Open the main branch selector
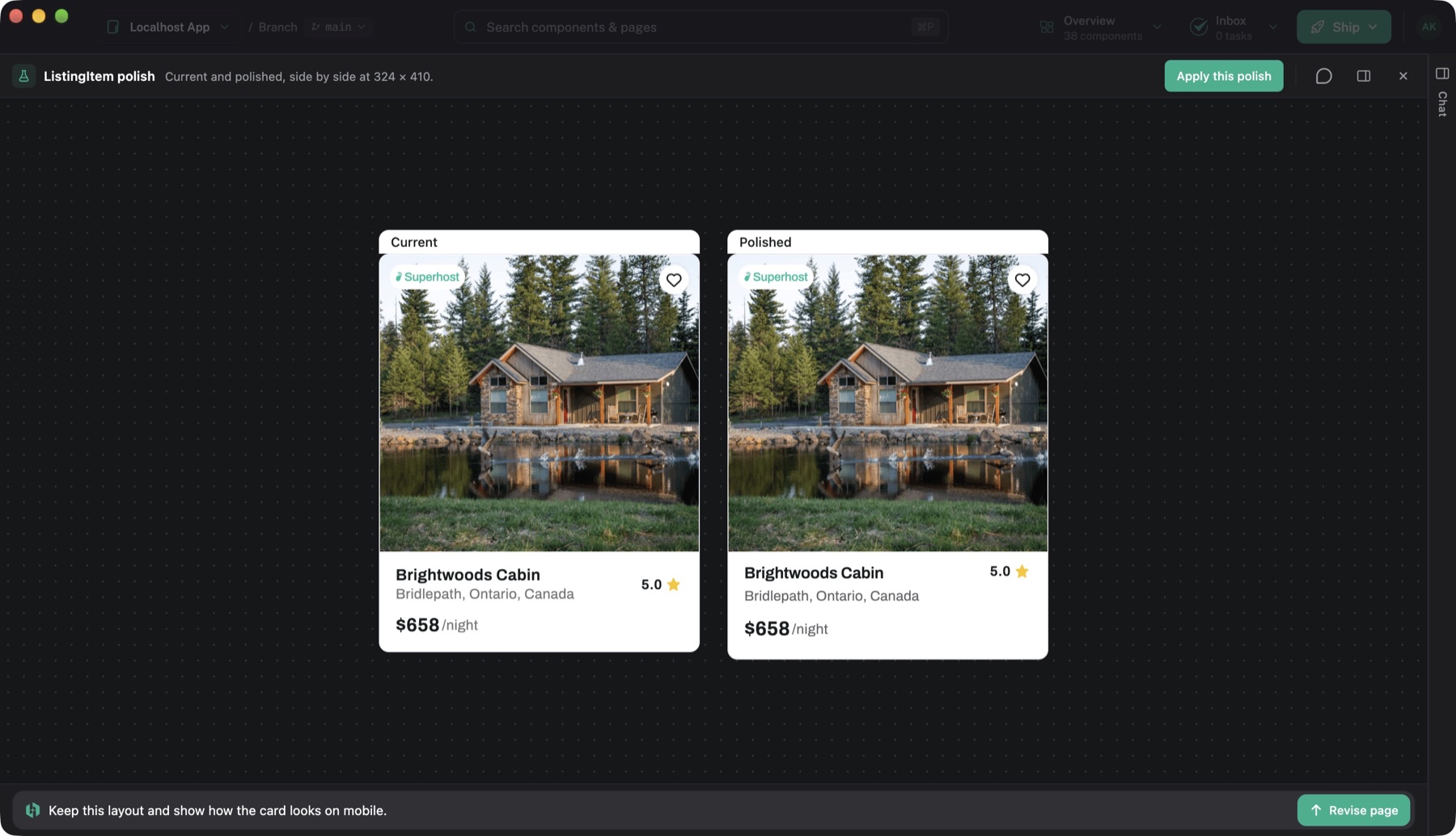The width and height of the screenshot is (1456, 836). tap(339, 27)
